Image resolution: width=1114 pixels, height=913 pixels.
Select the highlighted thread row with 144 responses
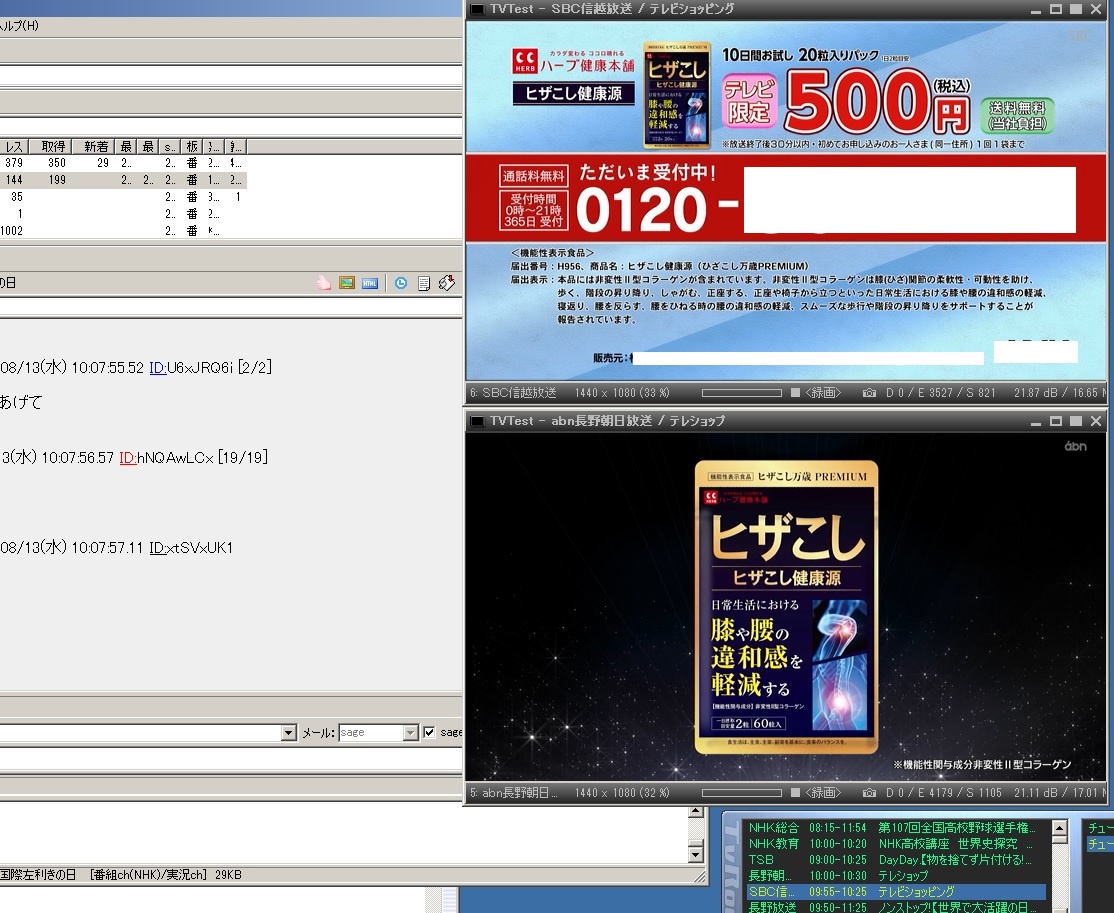point(124,180)
